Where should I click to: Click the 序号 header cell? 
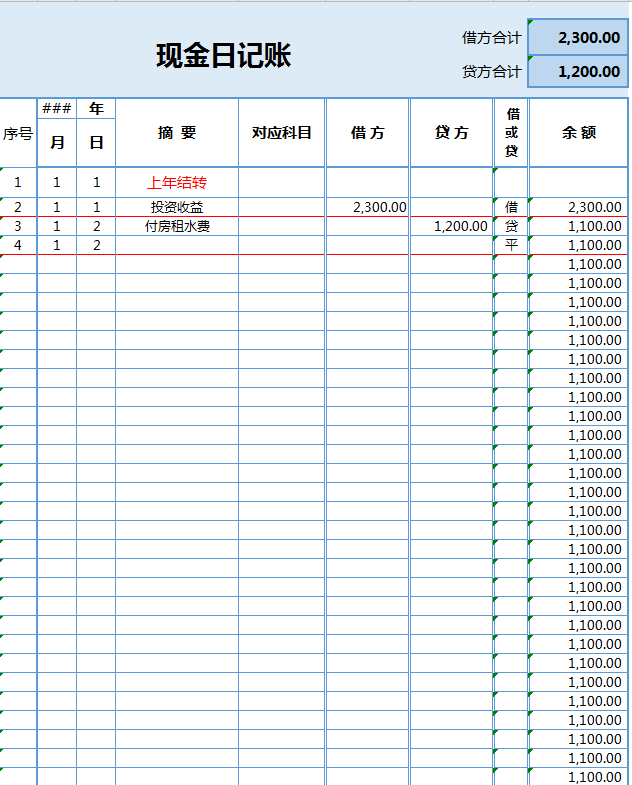(18, 133)
